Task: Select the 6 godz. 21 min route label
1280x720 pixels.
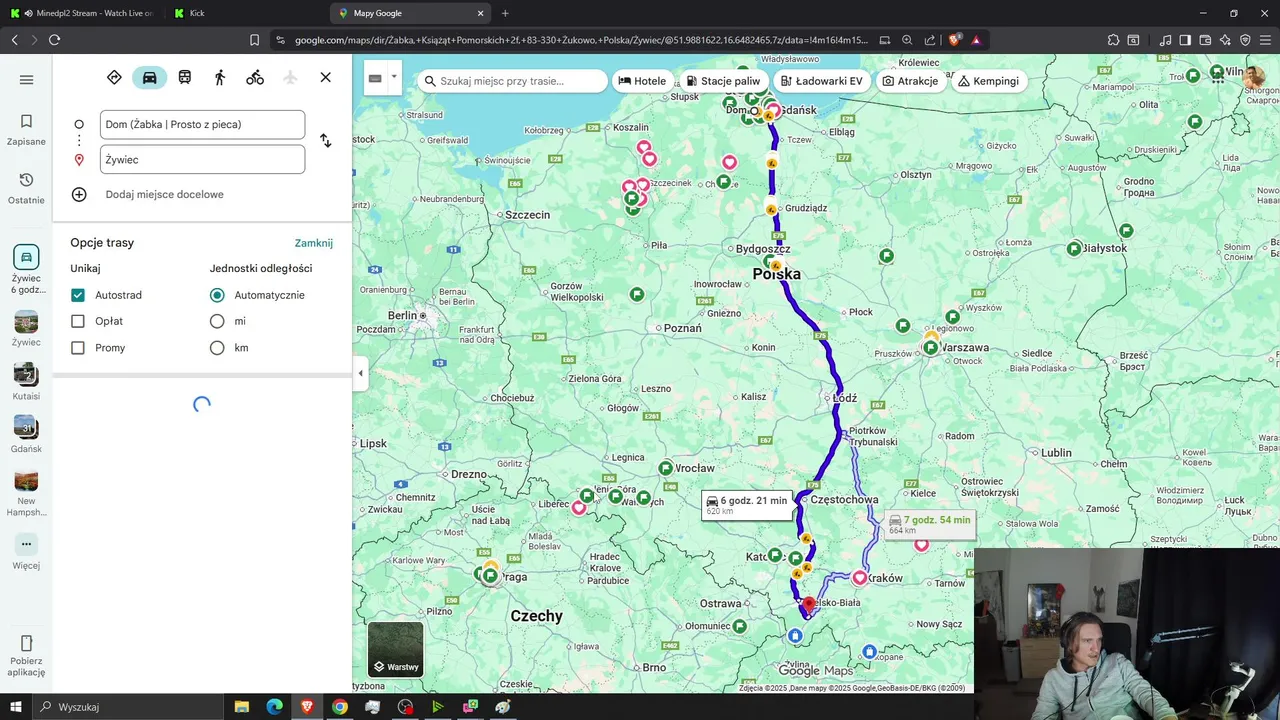Action: [747, 504]
